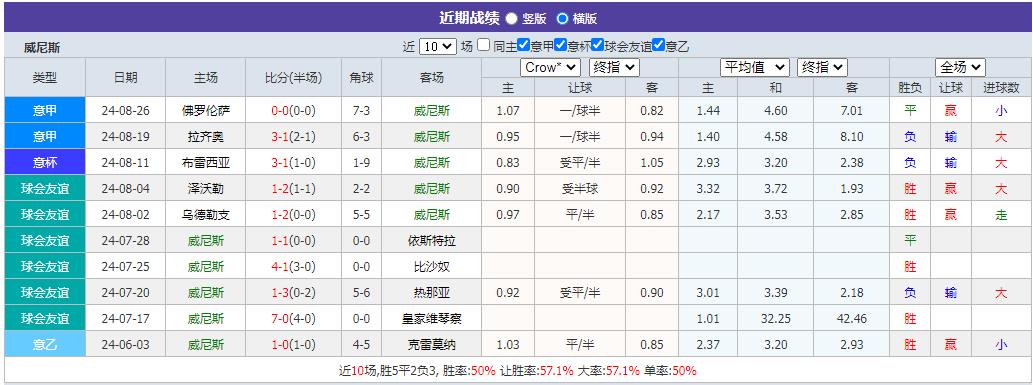The height and width of the screenshot is (385, 1033).
Task: Click 球会友谊 label on 24-08-04 row
Action: click(x=45, y=189)
